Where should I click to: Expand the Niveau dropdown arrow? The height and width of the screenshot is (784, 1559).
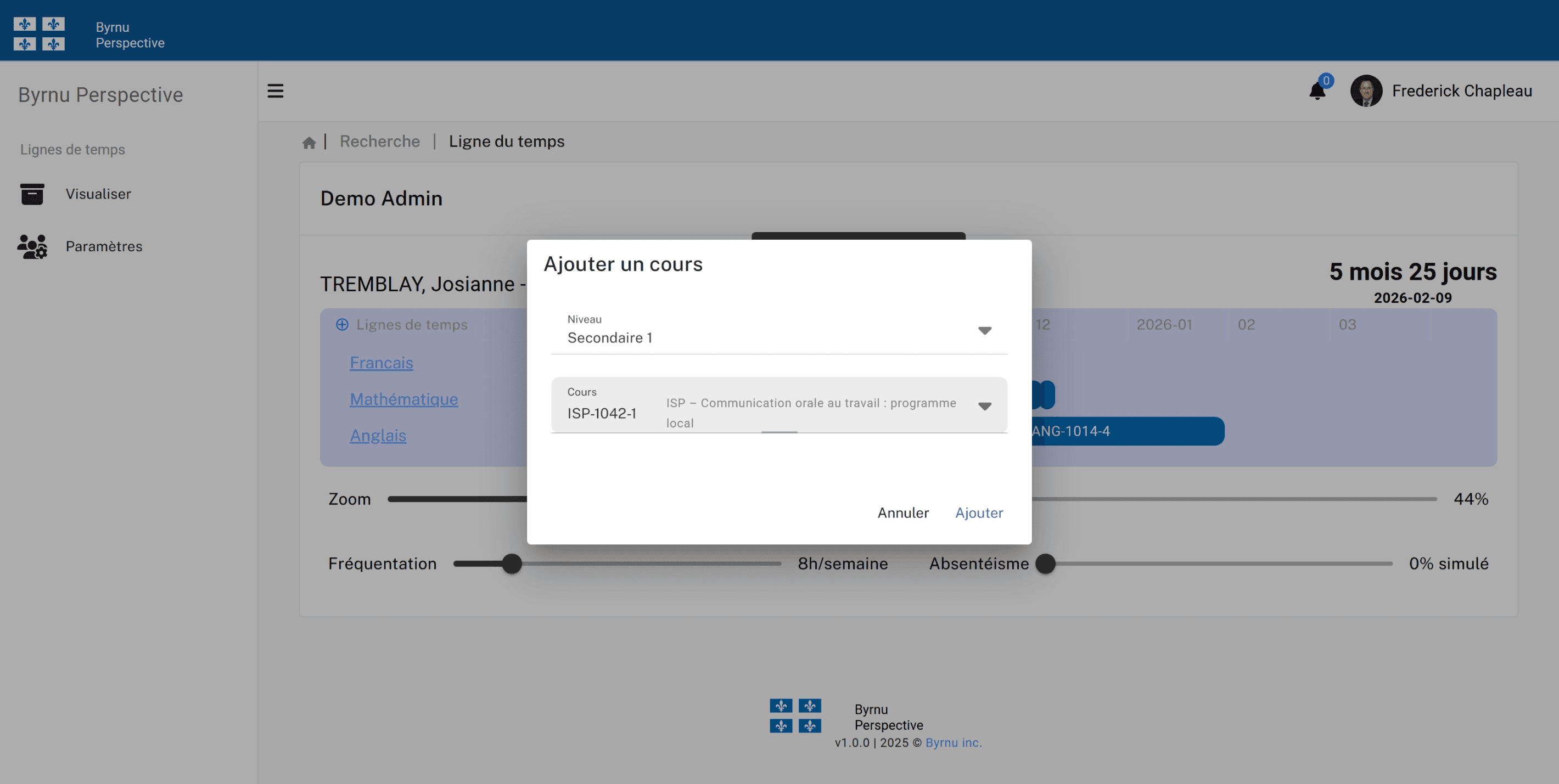click(984, 330)
